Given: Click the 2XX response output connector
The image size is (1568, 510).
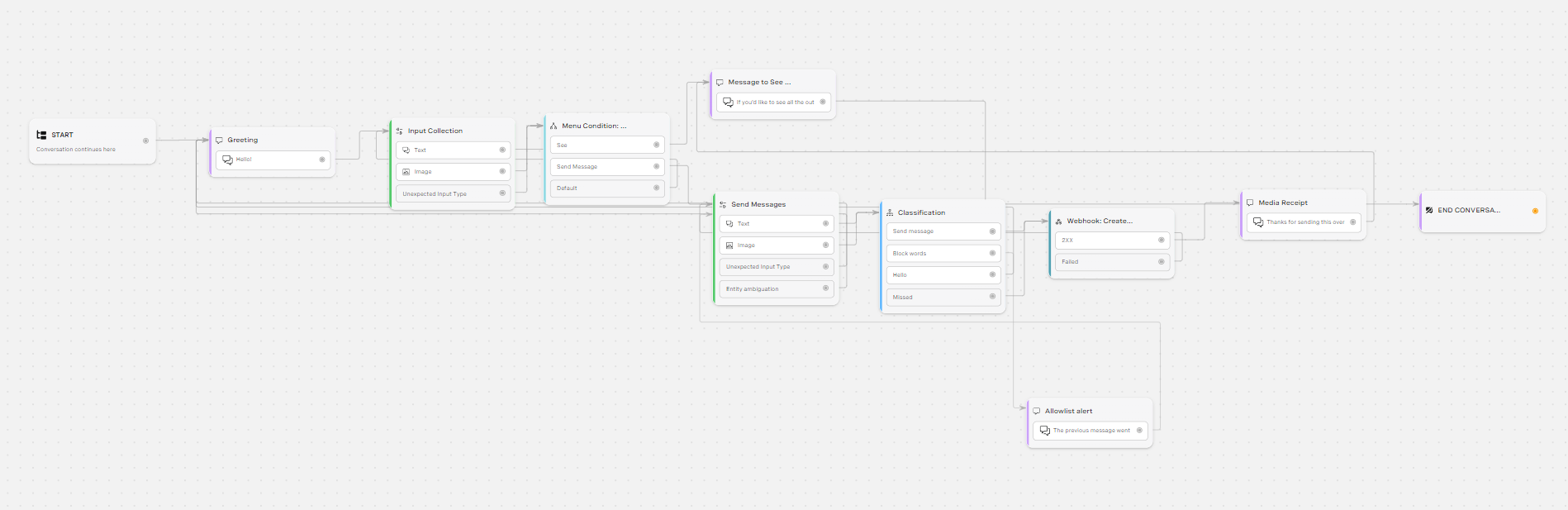Looking at the screenshot, I should click(x=1161, y=240).
